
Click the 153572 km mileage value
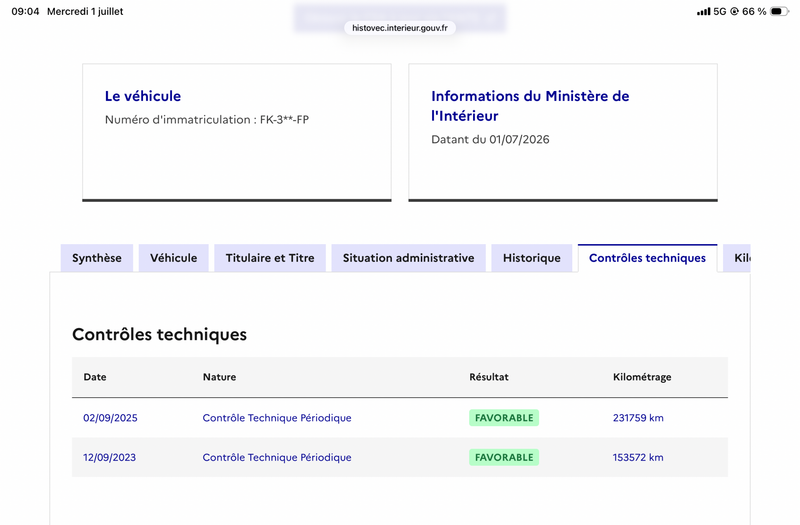point(638,457)
